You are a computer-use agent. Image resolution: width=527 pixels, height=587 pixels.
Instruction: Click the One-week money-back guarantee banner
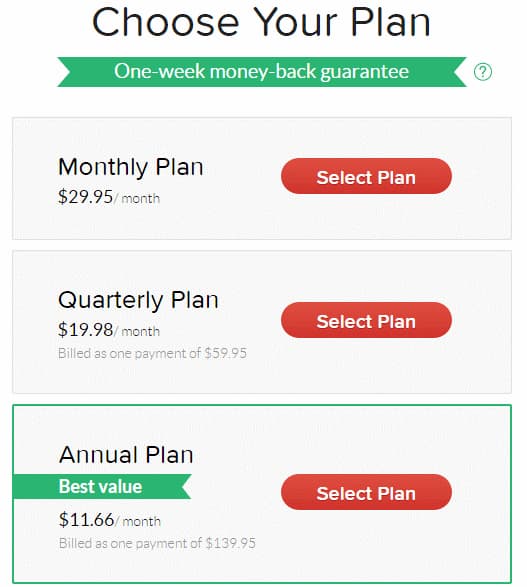[262, 72]
